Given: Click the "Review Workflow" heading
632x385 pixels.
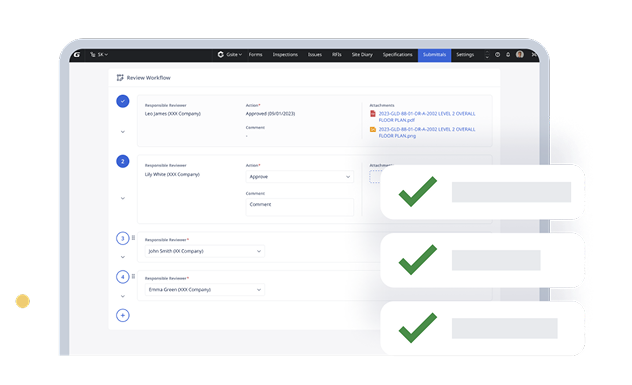Looking at the screenshot, I should tap(148, 77).
